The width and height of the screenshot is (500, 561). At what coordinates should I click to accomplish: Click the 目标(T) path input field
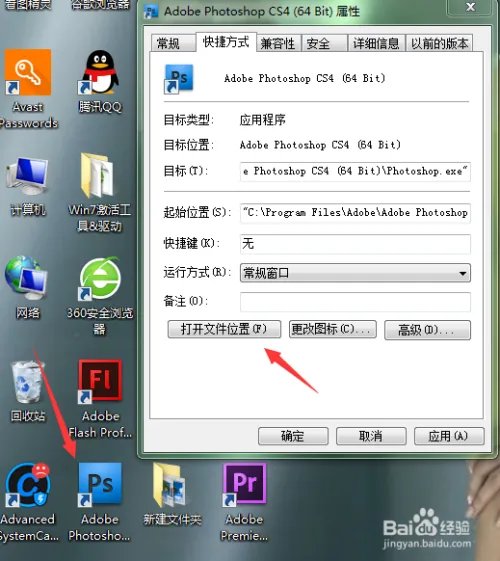pos(355,171)
